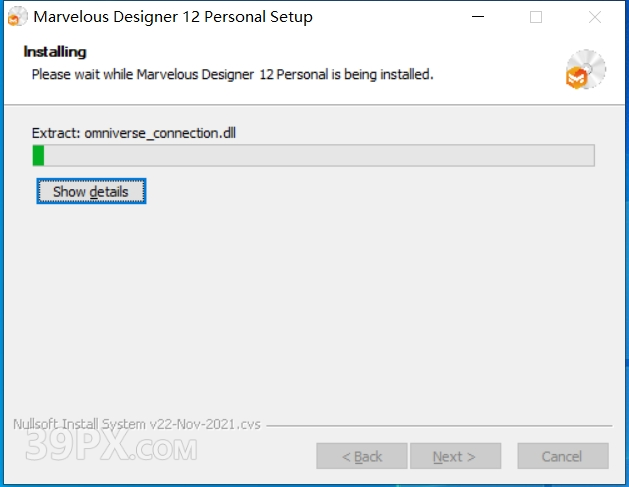Maximize the Setup window
Viewport: 629px width, 487px height.
[536, 17]
